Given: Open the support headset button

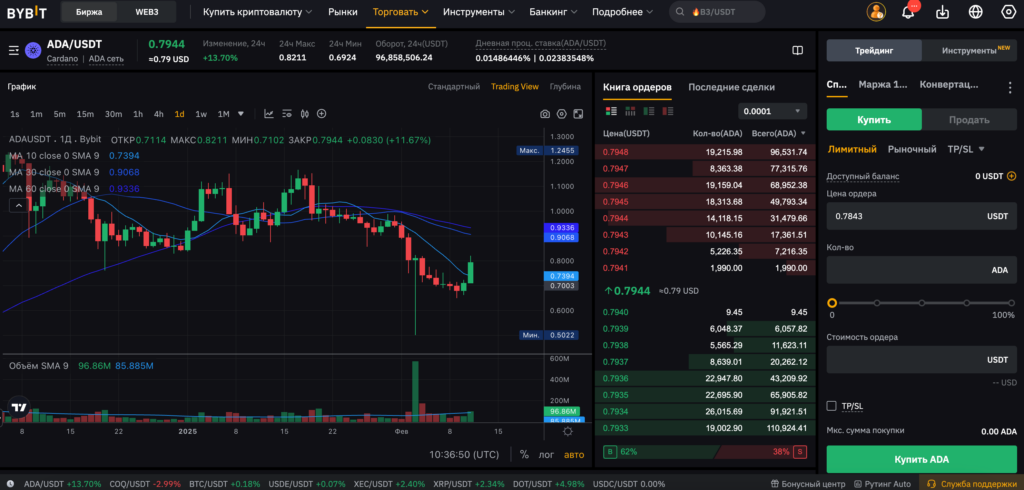Looking at the screenshot, I should (971, 483).
